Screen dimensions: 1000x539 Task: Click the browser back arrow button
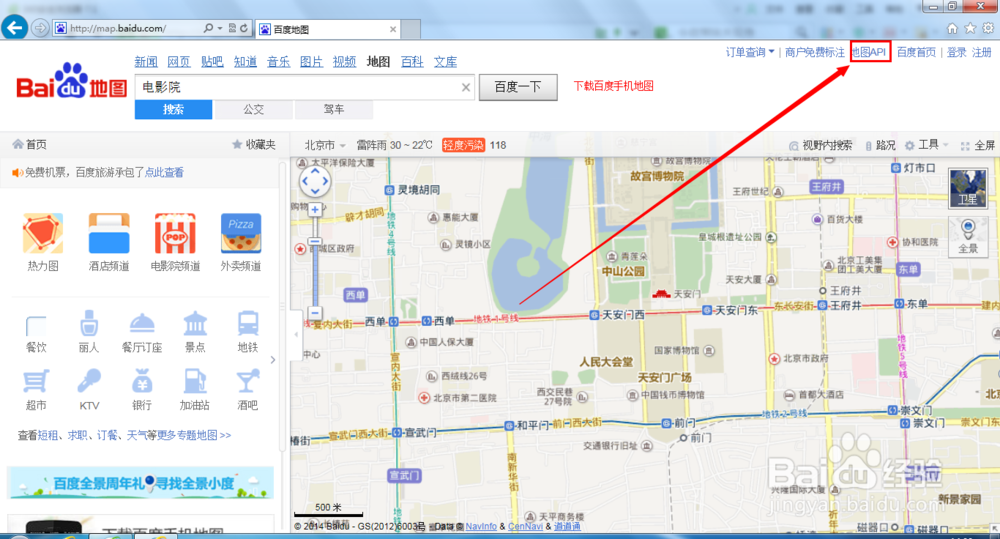tap(15, 27)
